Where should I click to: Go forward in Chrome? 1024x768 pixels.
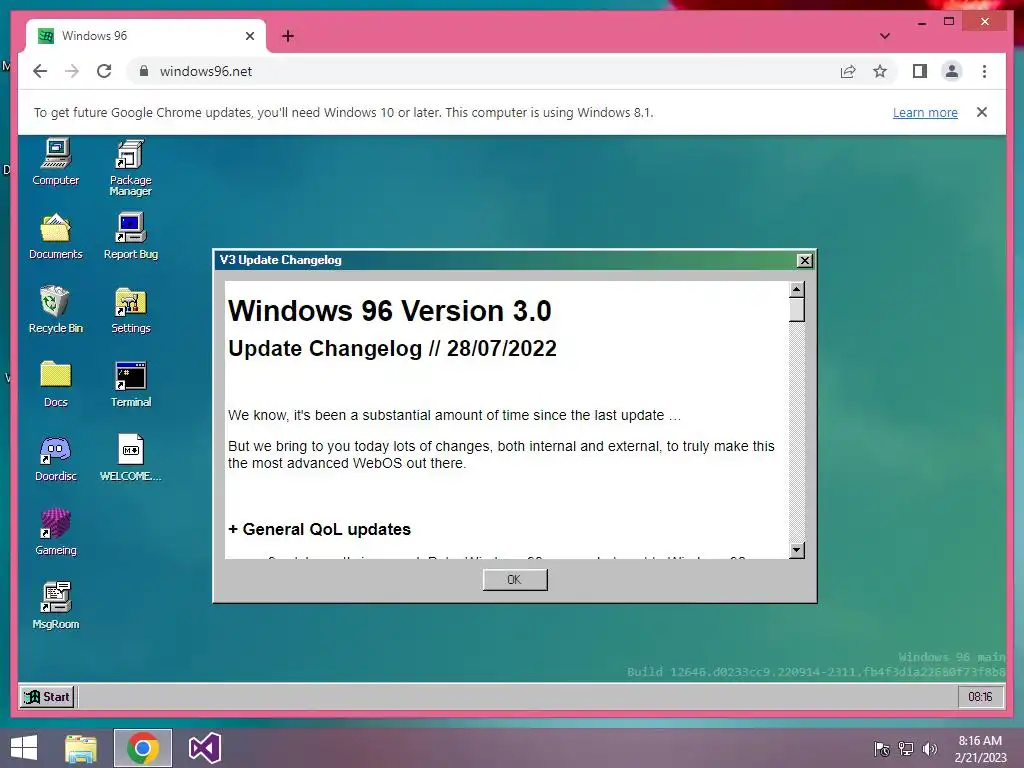72,71
